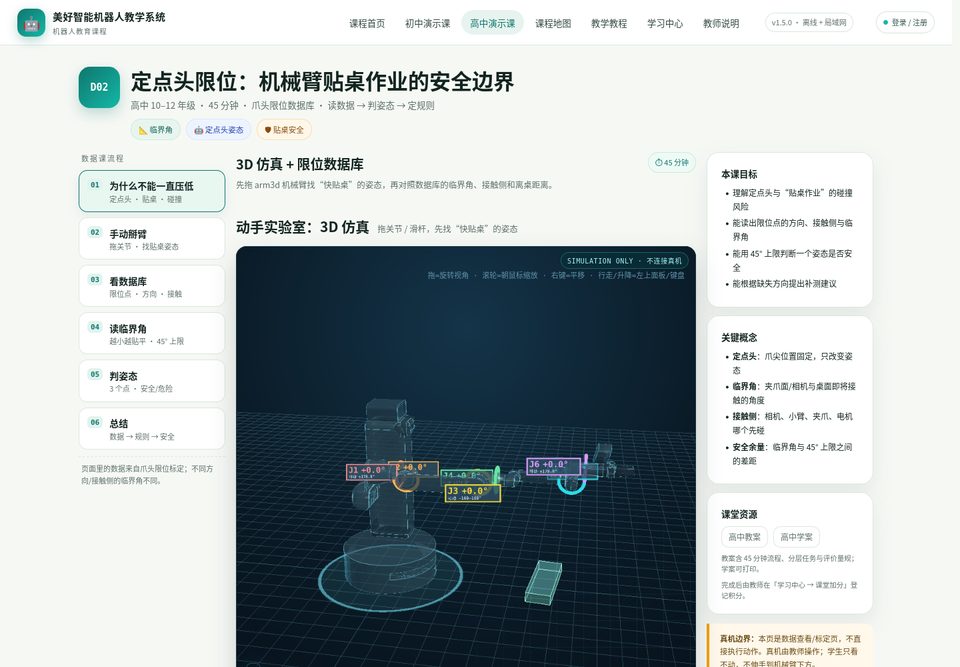Click the 美好智能机器人教学系统 title
This screenshot has width=960, height=667.
pyautogui.click(x=109, y=17)
